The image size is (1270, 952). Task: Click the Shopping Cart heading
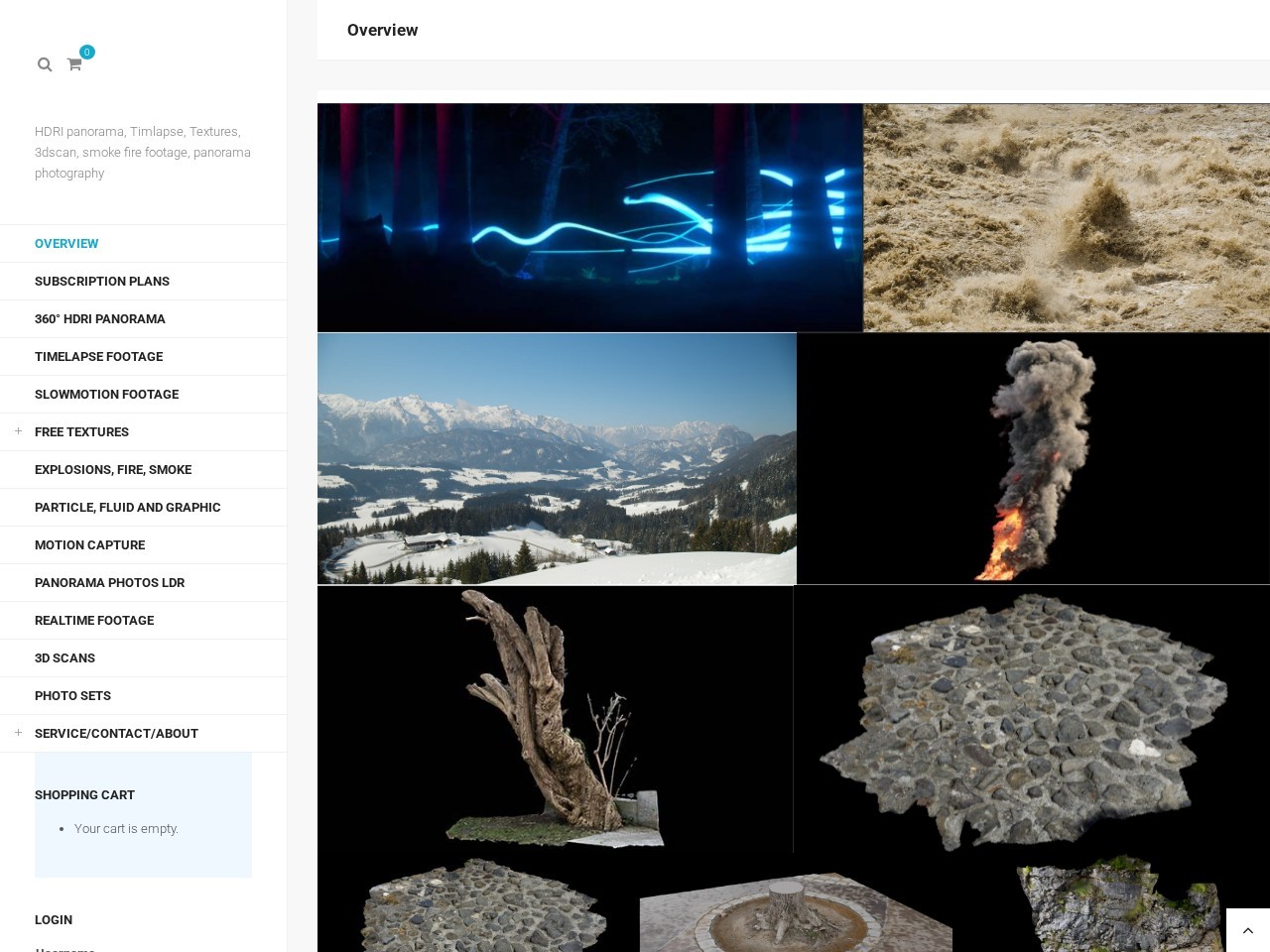tap(84, 795)
